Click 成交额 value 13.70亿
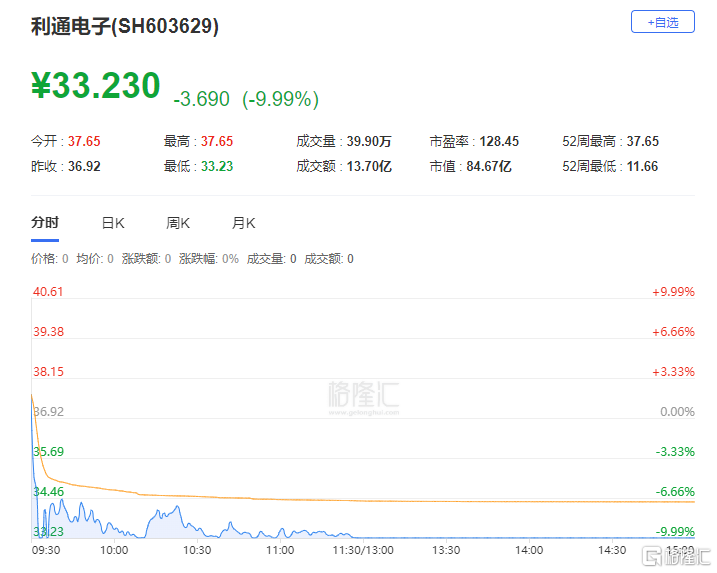The width and height of the screenshot is (717, 573). (369, 166)
